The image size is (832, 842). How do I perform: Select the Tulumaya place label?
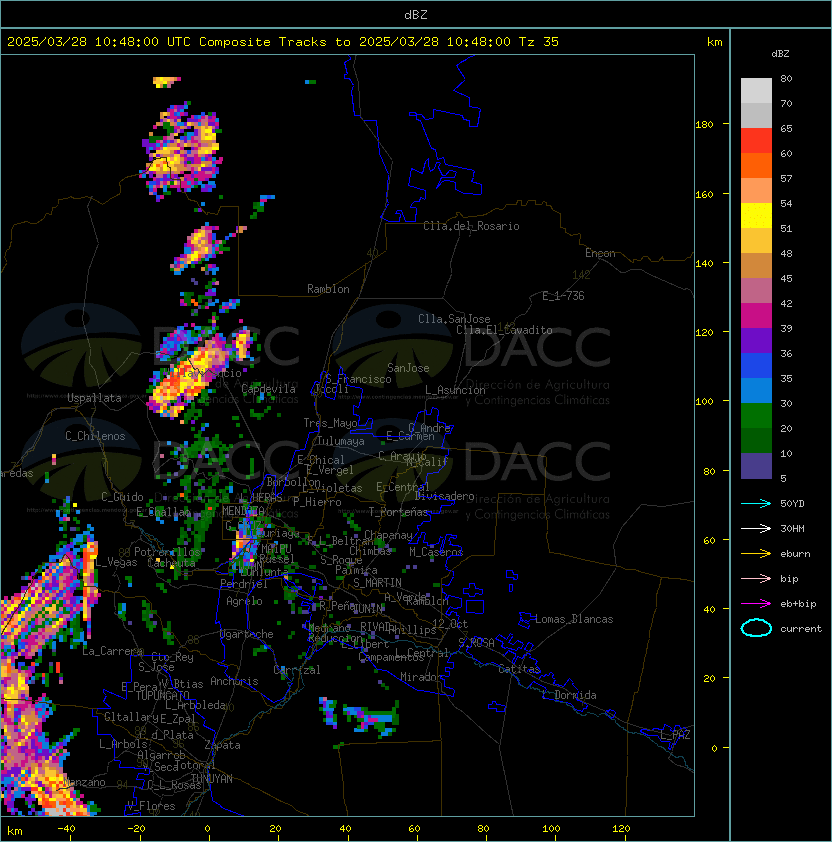click(341, 441)
